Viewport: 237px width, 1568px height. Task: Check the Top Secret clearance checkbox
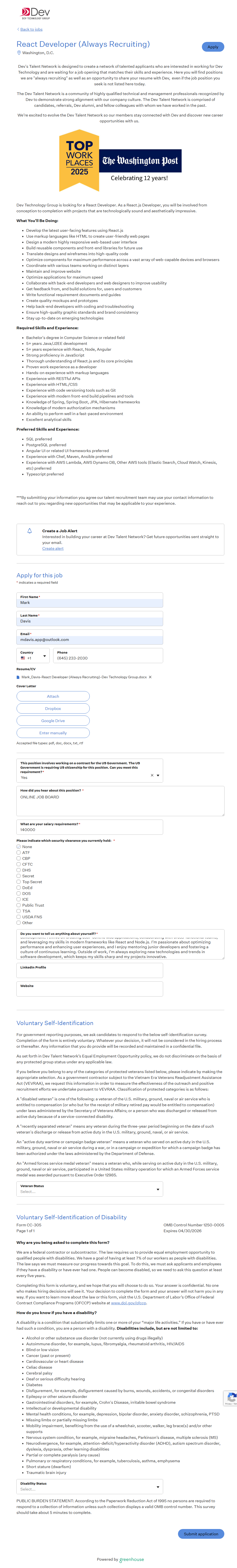pyautogui.click(x=18, y=881)
